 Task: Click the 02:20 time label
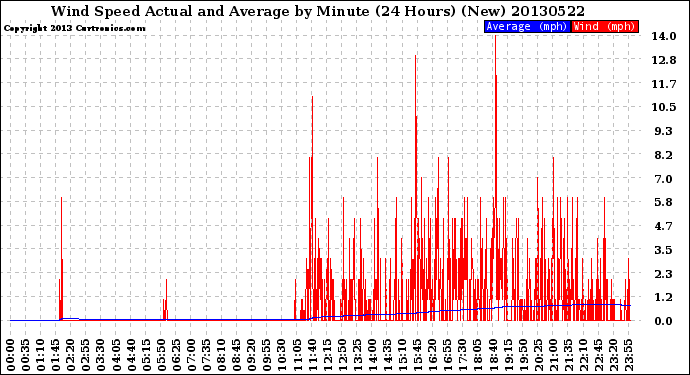pyautogui.click(x=71, y=355)
